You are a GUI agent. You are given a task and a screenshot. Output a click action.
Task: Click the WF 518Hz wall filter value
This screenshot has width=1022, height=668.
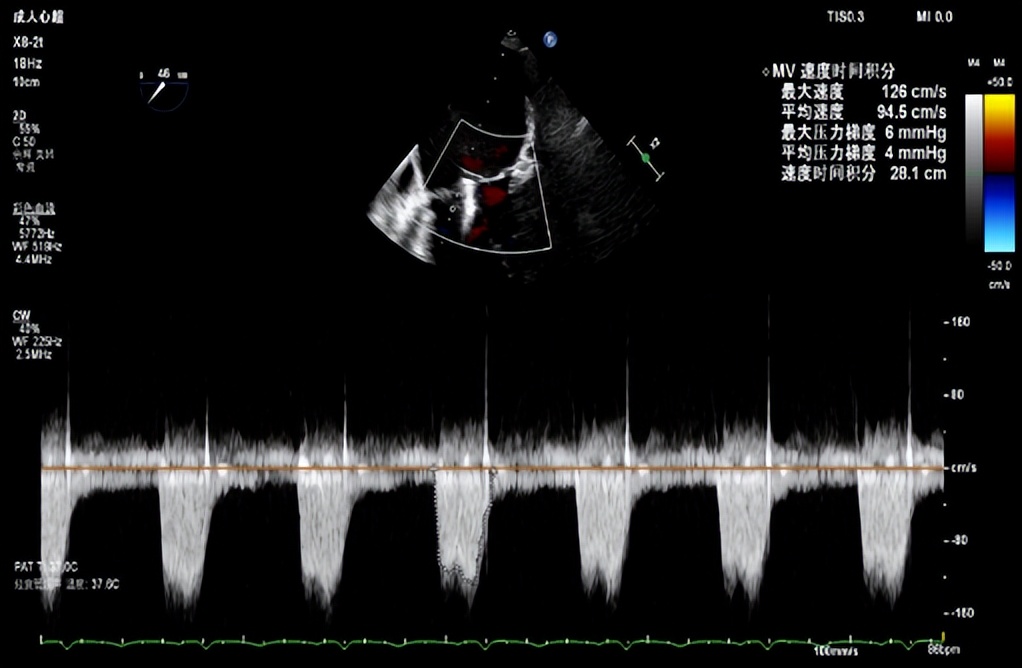coord(37,246)
